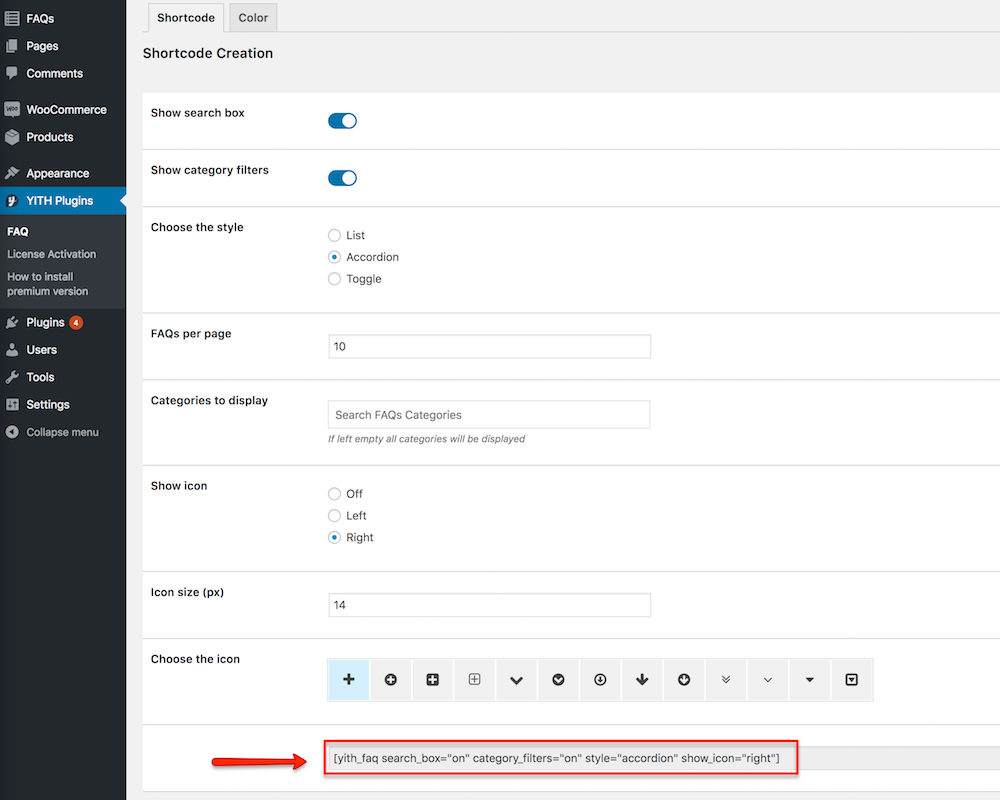Choose the bold chevron-down icon option
1000x800 pixels.
pos(517,679)
